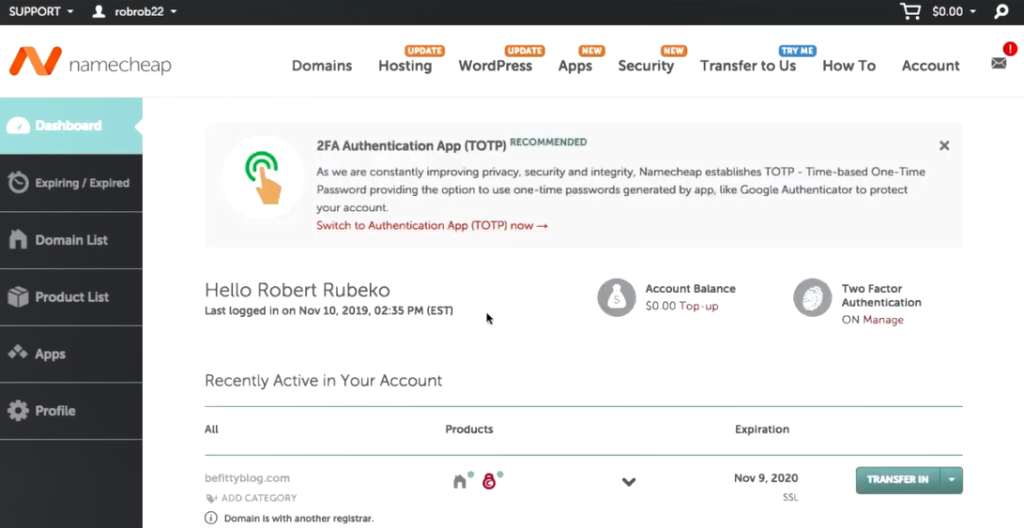This screenshot has width=1024, height=528.
Task: Go to Expiring / Expired sidebar item
Action: point(71,183)
